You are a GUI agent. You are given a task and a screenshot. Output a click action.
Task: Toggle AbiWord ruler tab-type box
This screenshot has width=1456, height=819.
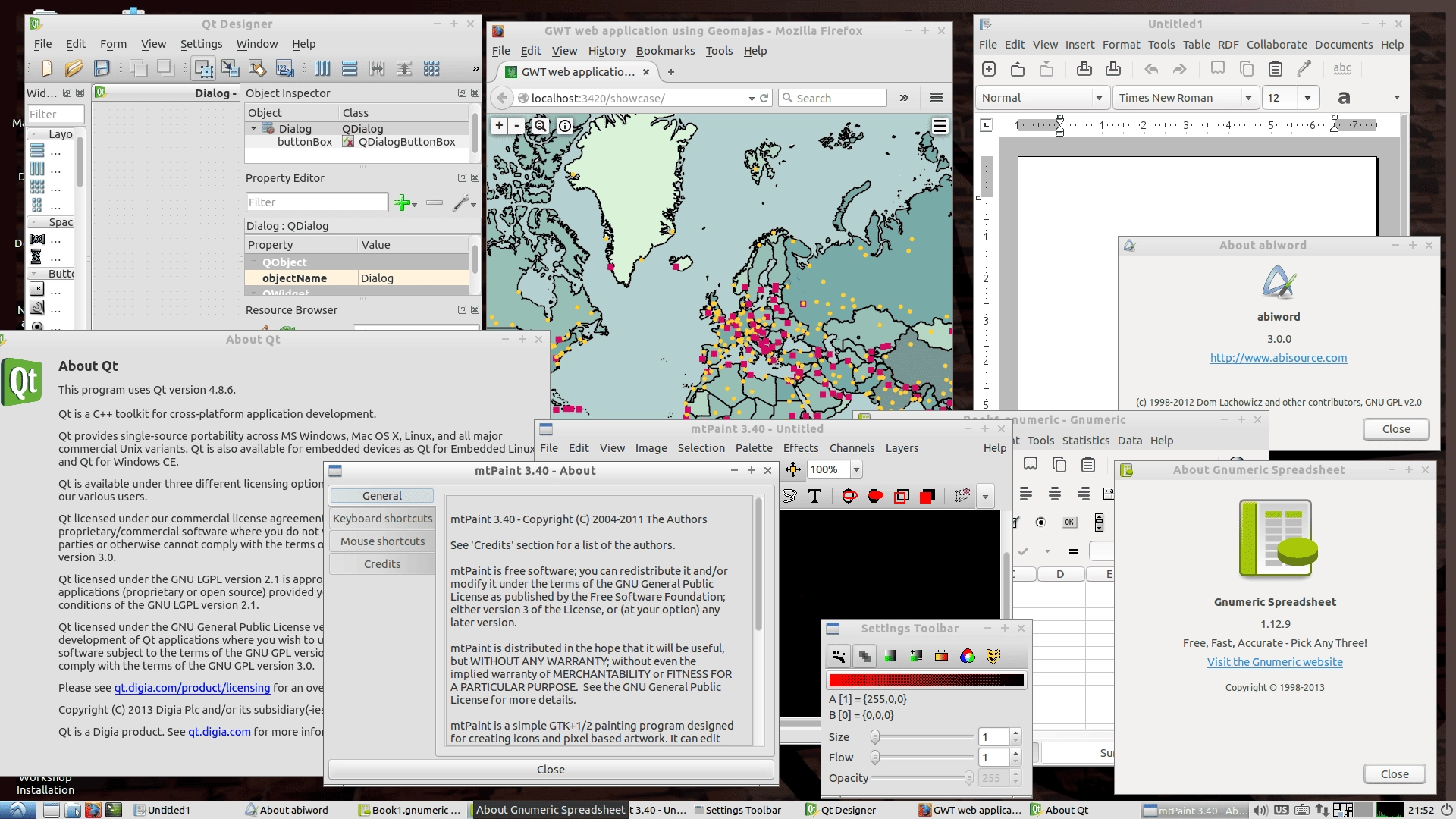(986, 125)
